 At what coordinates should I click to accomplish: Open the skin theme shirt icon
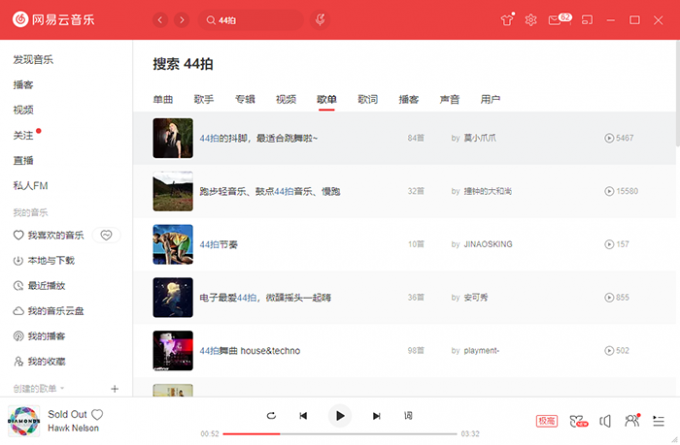507,20
